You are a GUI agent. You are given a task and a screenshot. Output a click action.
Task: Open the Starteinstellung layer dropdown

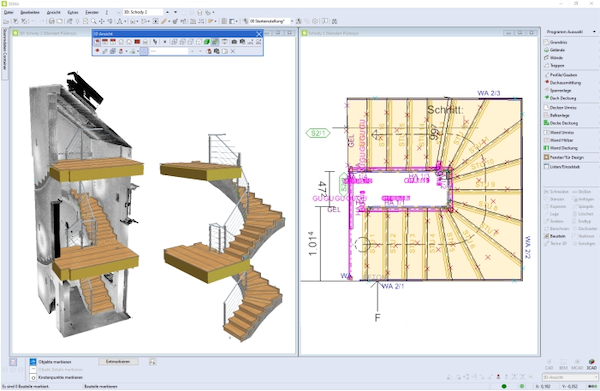pos(271,21)
